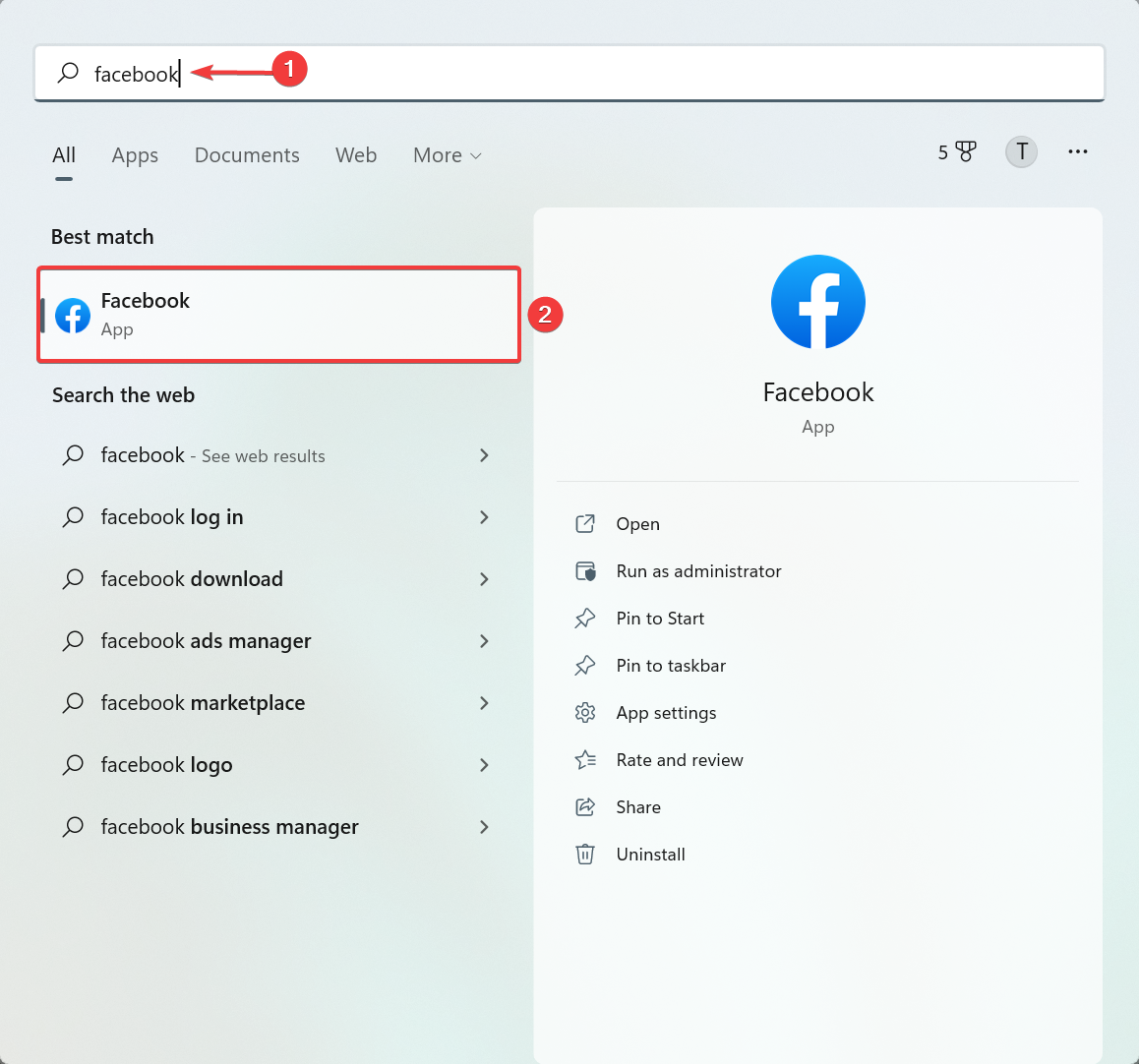
Task: Click the Pin to Start pin icon
Action: 585,619
